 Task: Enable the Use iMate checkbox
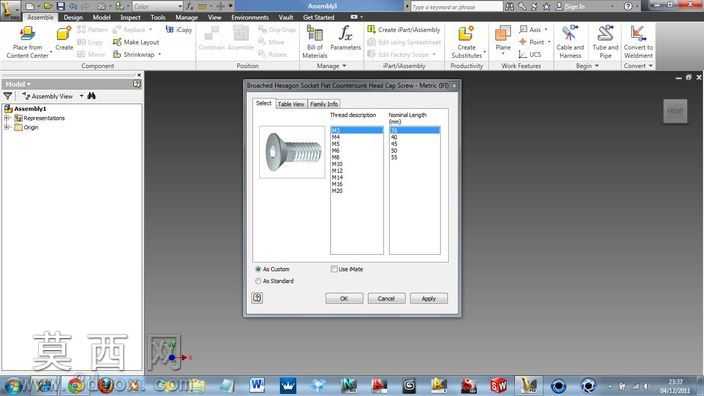(334, 269)
